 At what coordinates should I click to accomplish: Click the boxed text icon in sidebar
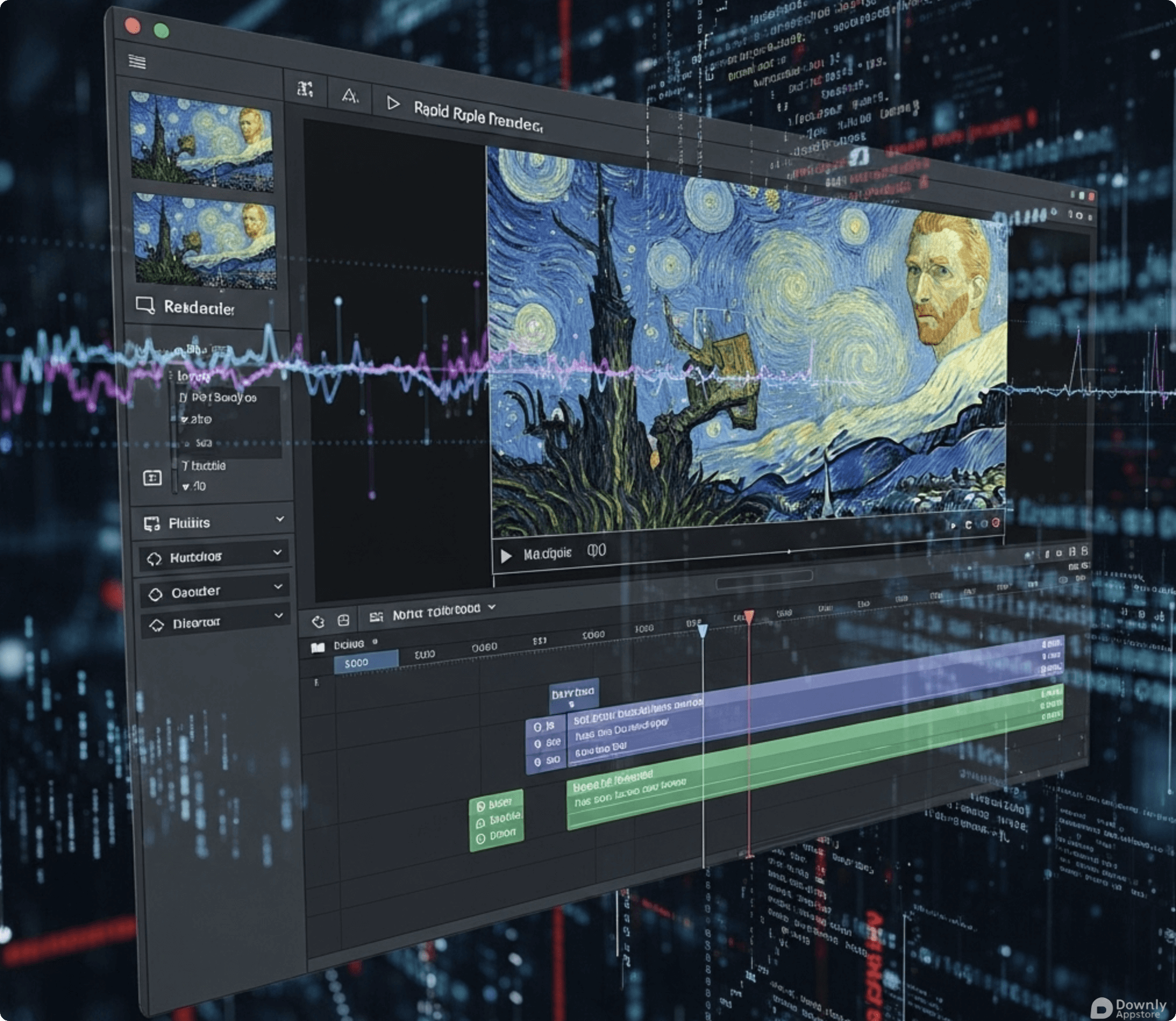[152, 478]
